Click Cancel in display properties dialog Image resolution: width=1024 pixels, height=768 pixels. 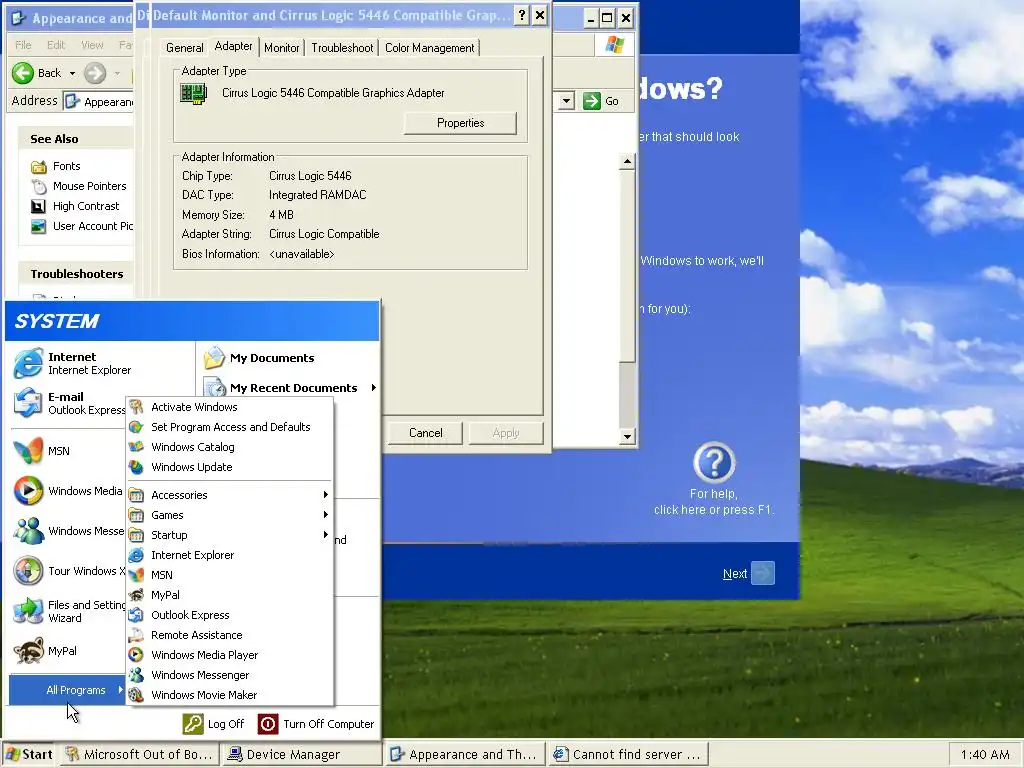[425, 433]
